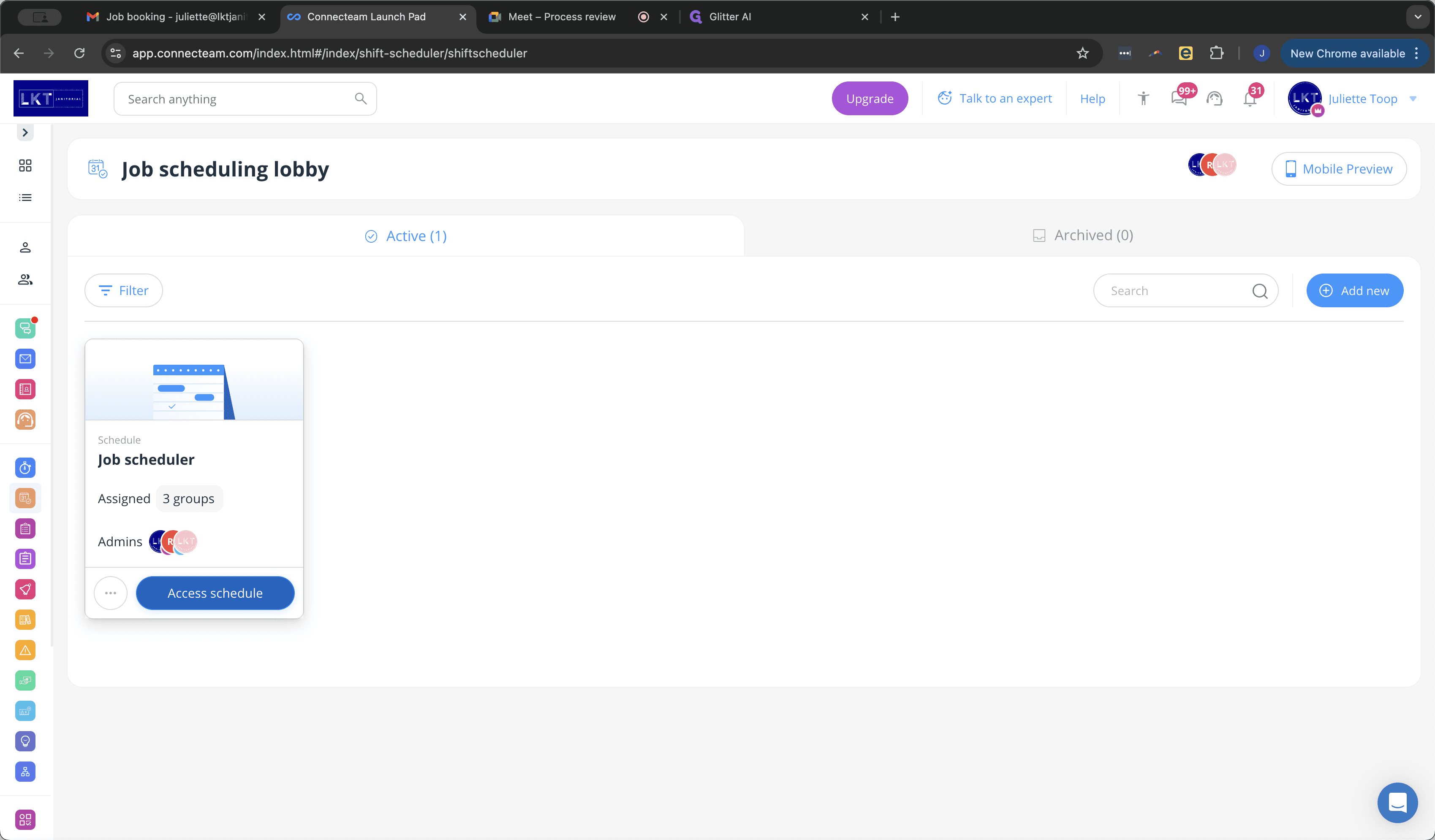1435x840 pixels.
Task: Open the user groups icon in sidebar
Action: (25, 279)
